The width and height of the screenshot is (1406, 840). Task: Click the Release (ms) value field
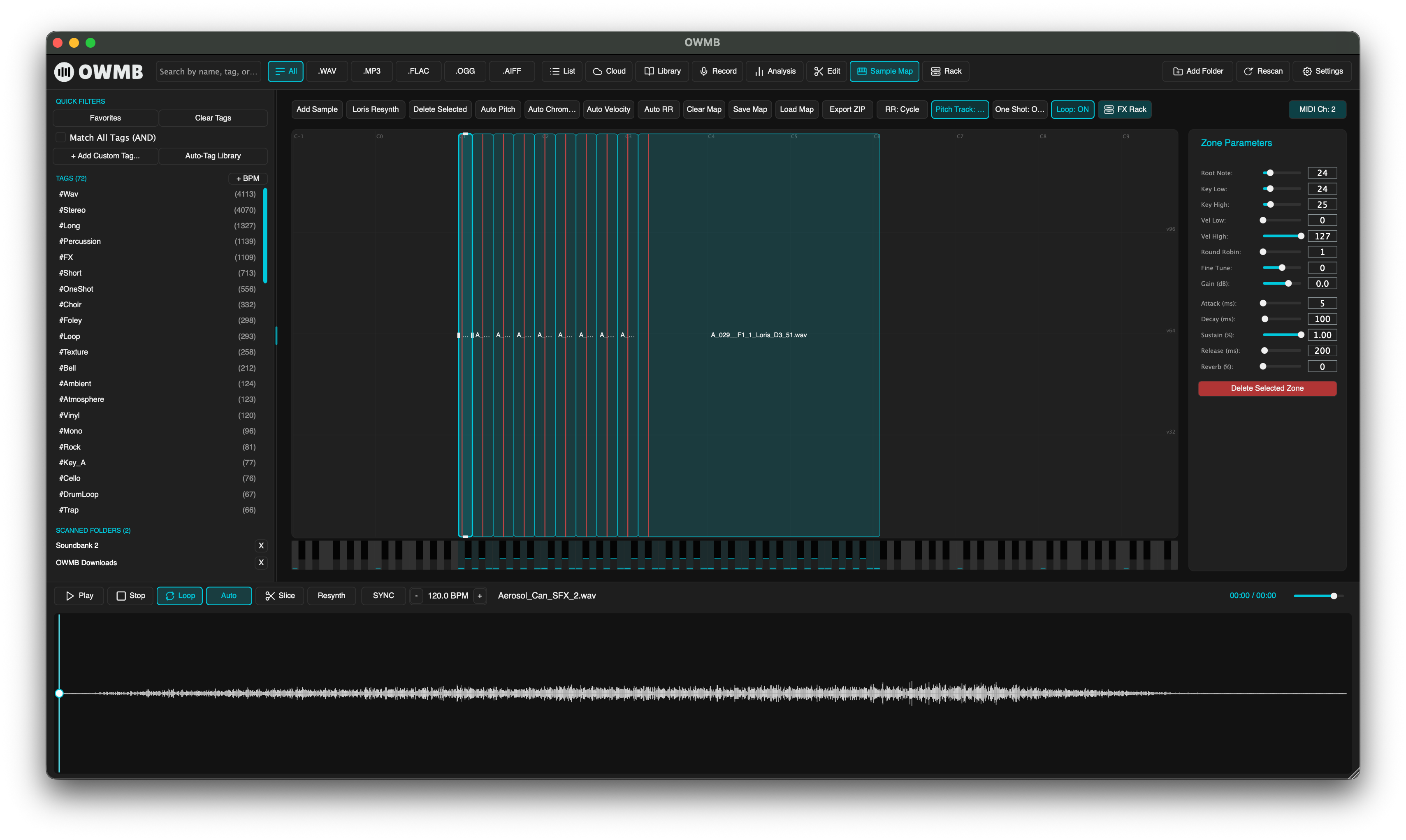coord(1322,351)
